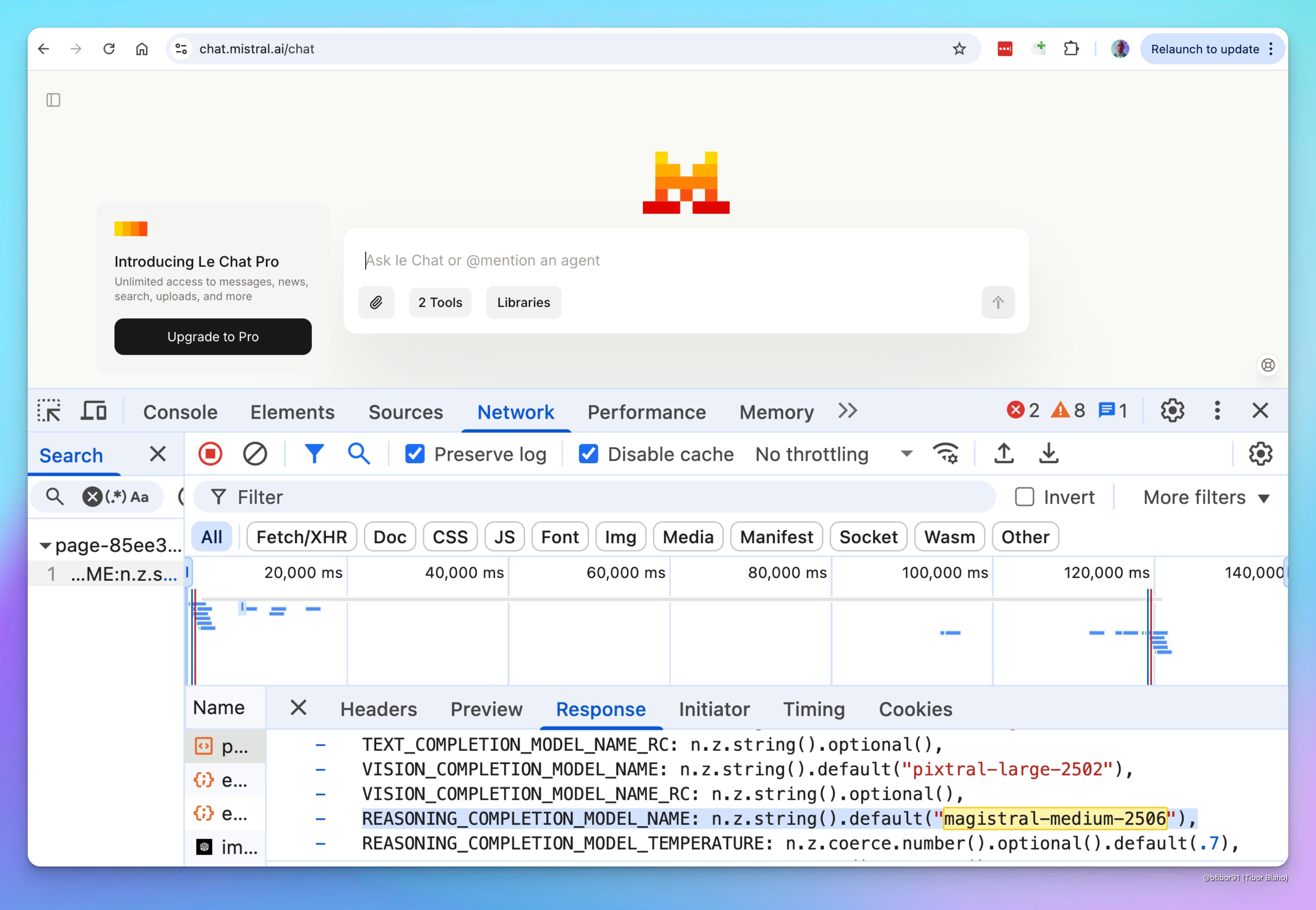The width and height of the screenshot is (1316, 910).
Task: Open the Timing tab of request
Action: pos(814,709)
